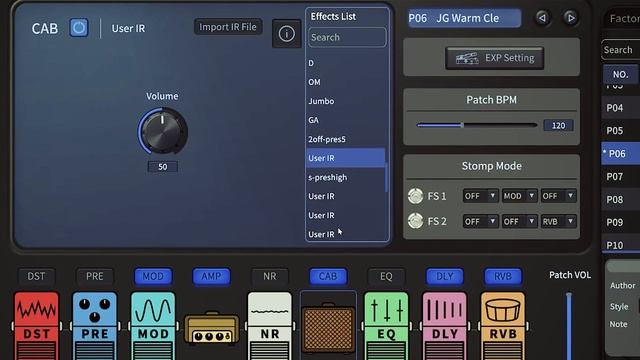Image resolution: width=640 pixels, height=360 pixels.
Task: Select GA in the Effects List
Action: [345, 120]
